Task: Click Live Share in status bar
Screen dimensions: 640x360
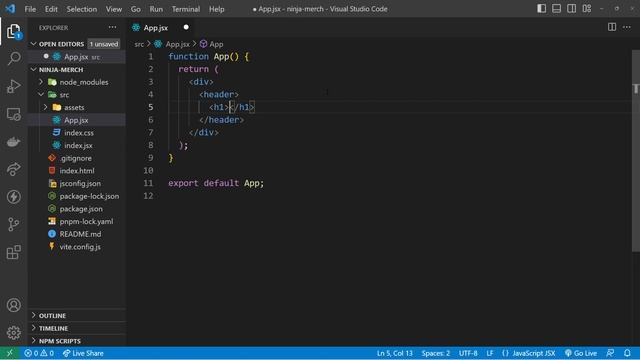Action: (83, 353)
